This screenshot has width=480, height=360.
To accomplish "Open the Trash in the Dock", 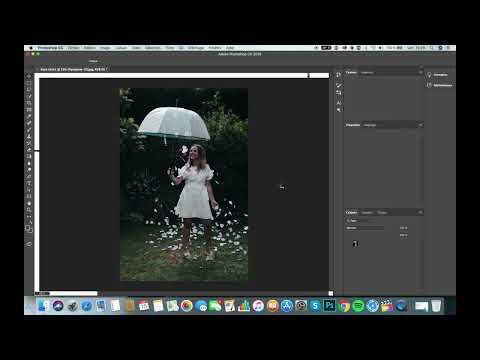I will click(x=436, y=305).
